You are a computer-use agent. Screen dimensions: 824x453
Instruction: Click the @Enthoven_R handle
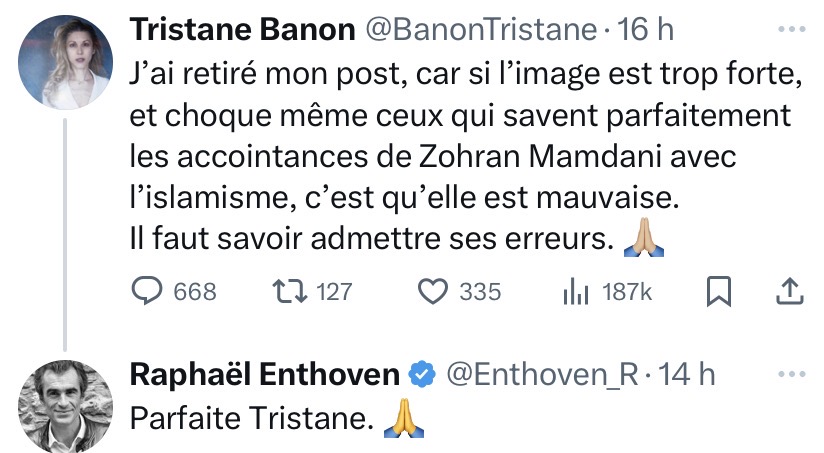[x=538, y=375]
